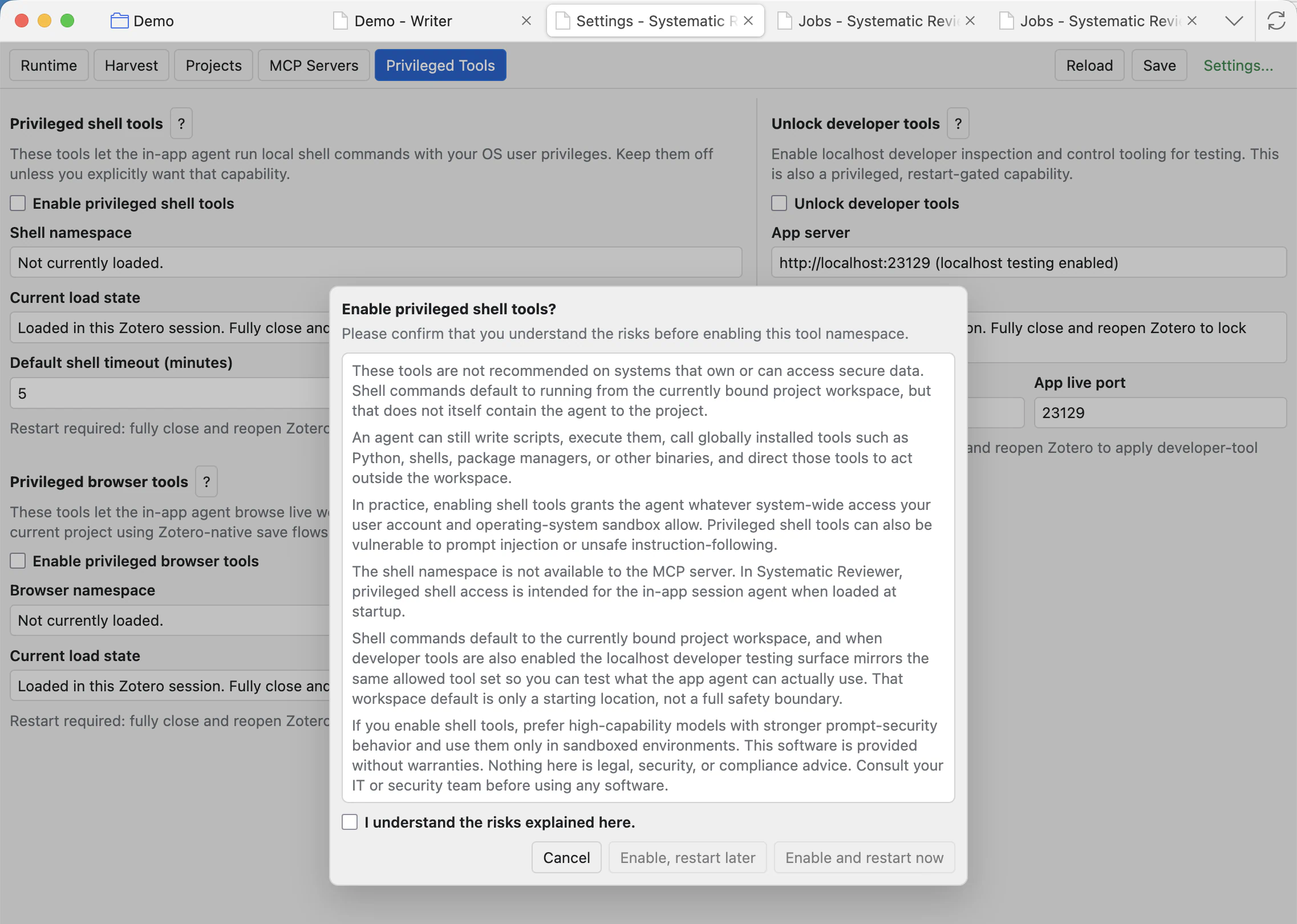This screenshot has width=1297, height=924.
Task: Open the Runtime settings tab
Action: (x=48, y=66)
